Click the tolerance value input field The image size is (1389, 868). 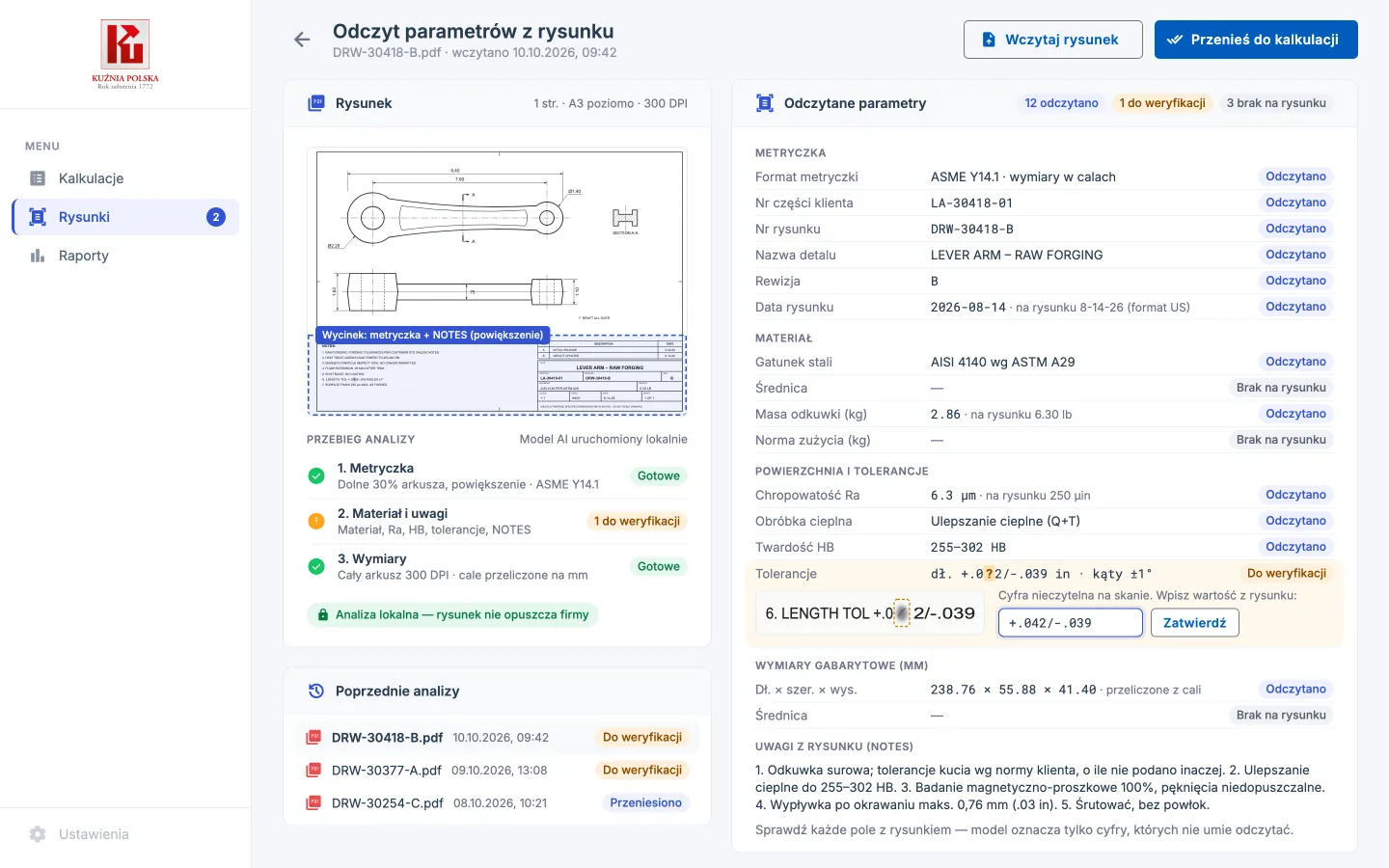point(1071,623)
